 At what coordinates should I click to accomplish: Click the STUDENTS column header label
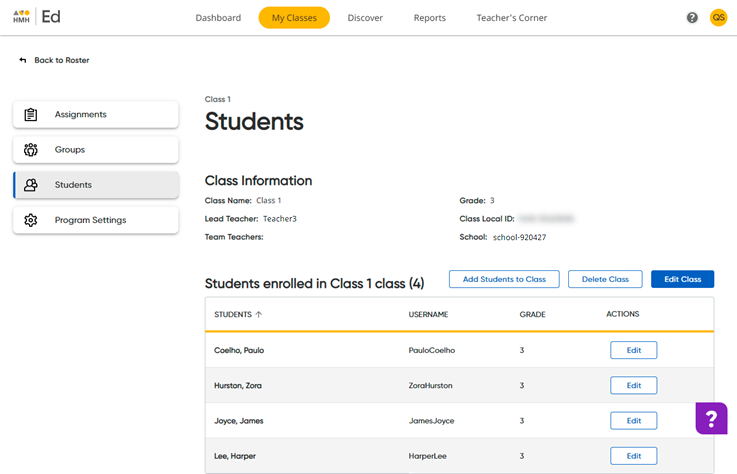point(233,314)
